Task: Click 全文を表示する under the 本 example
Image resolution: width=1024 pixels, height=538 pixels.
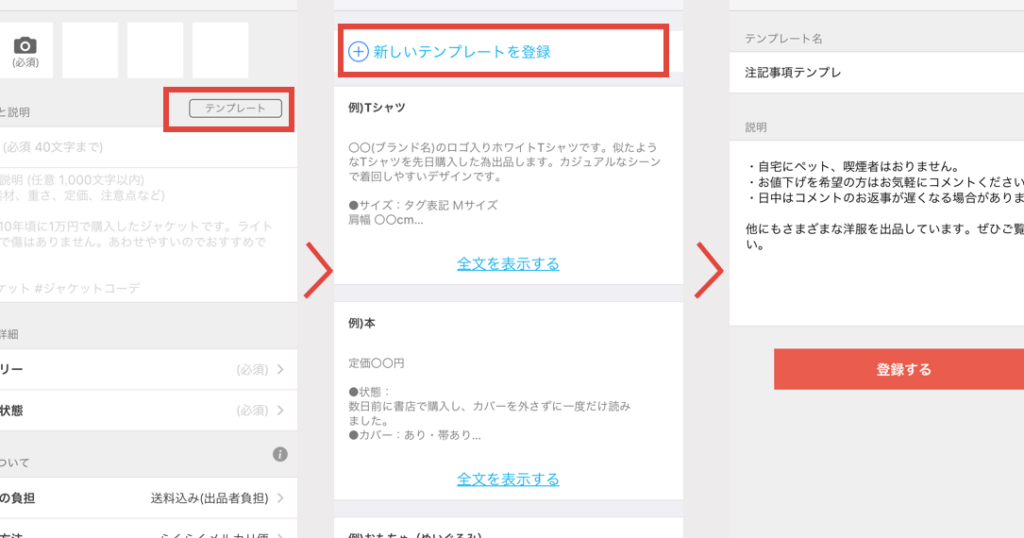Action: pos(508,479)
